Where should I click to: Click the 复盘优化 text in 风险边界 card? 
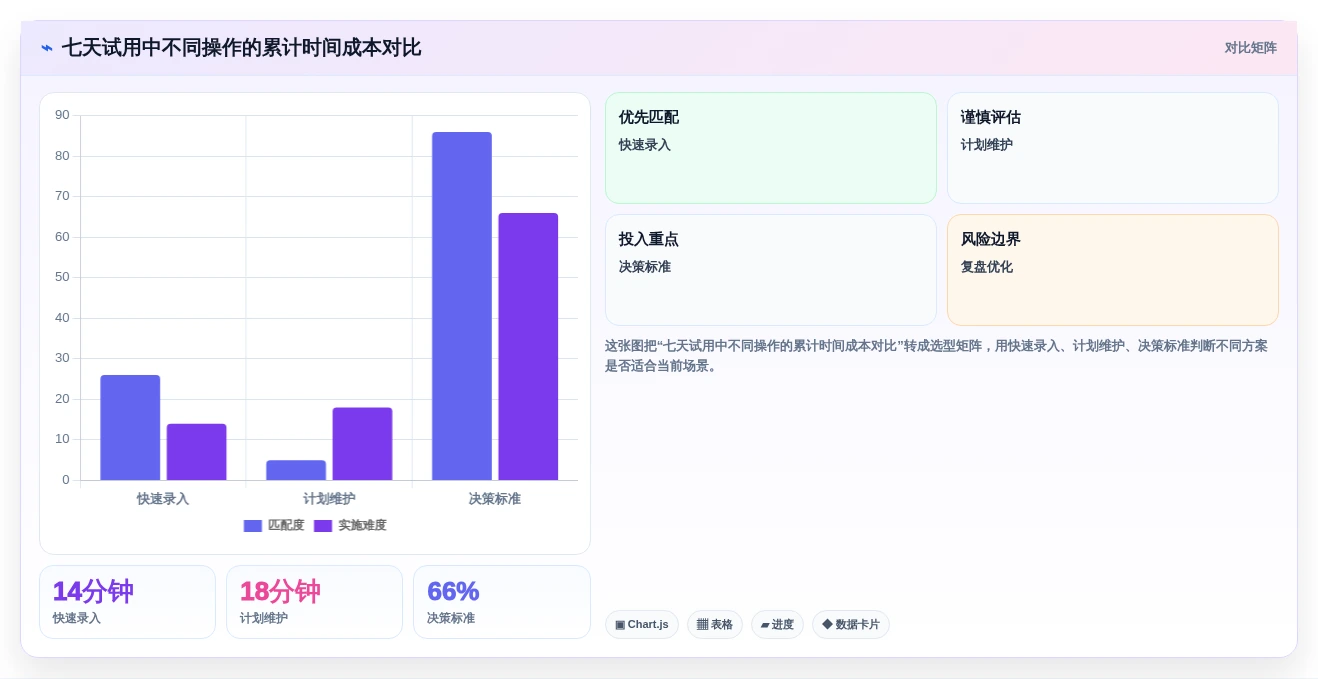coord(987,267)
